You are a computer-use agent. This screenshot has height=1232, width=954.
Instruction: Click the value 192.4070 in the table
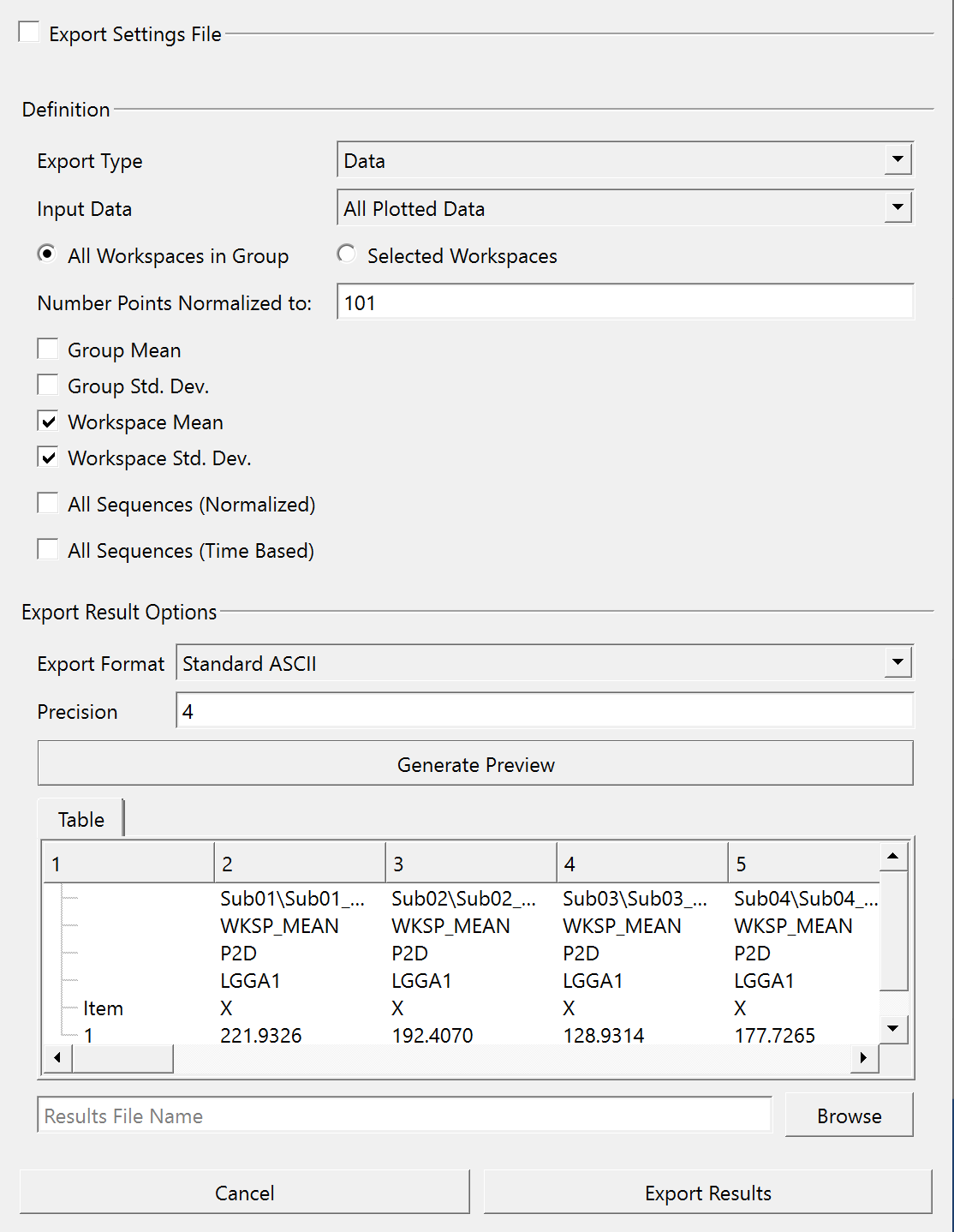(x=432, y=1035)
